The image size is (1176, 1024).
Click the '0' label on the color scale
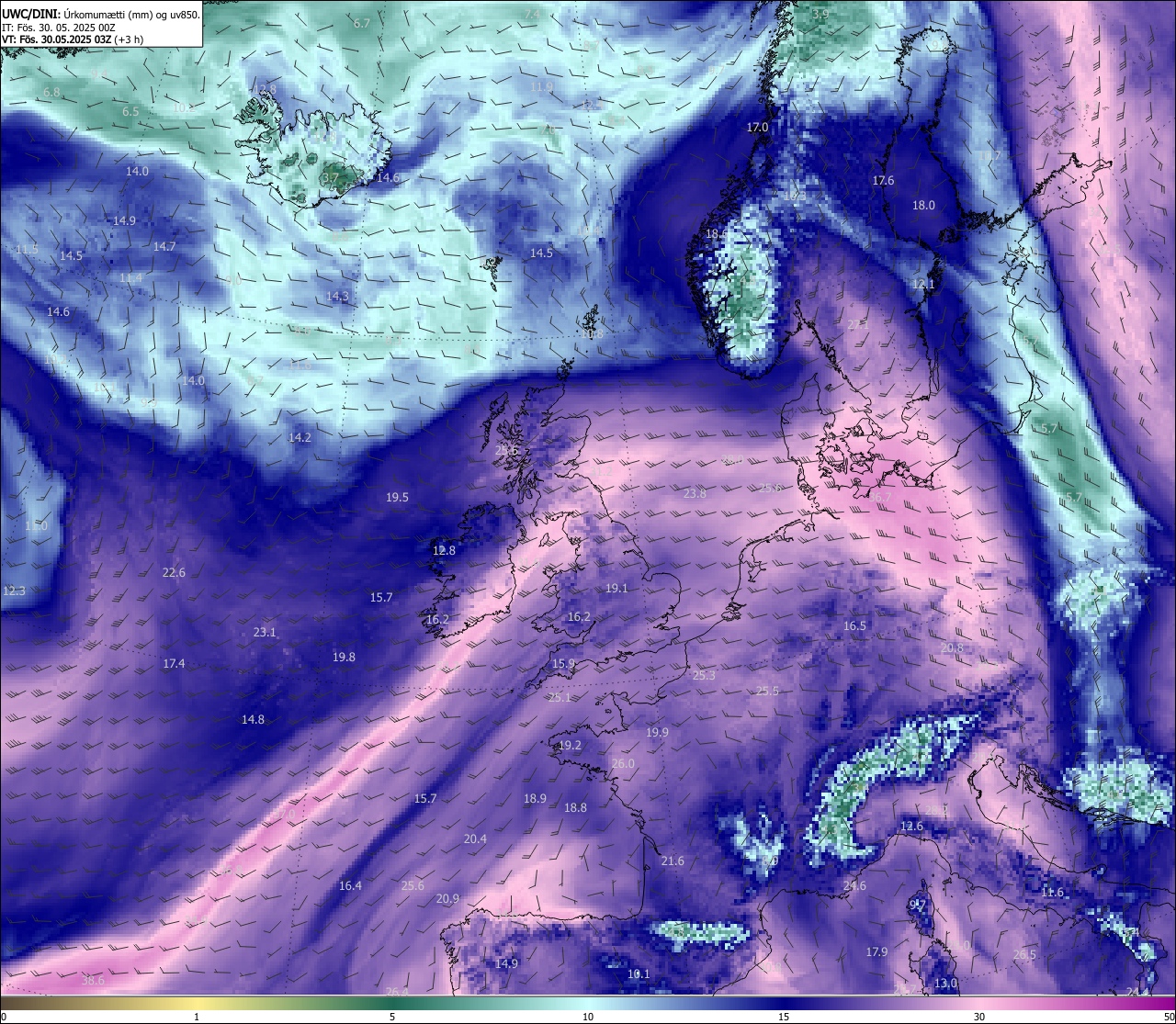[4, 1017]
